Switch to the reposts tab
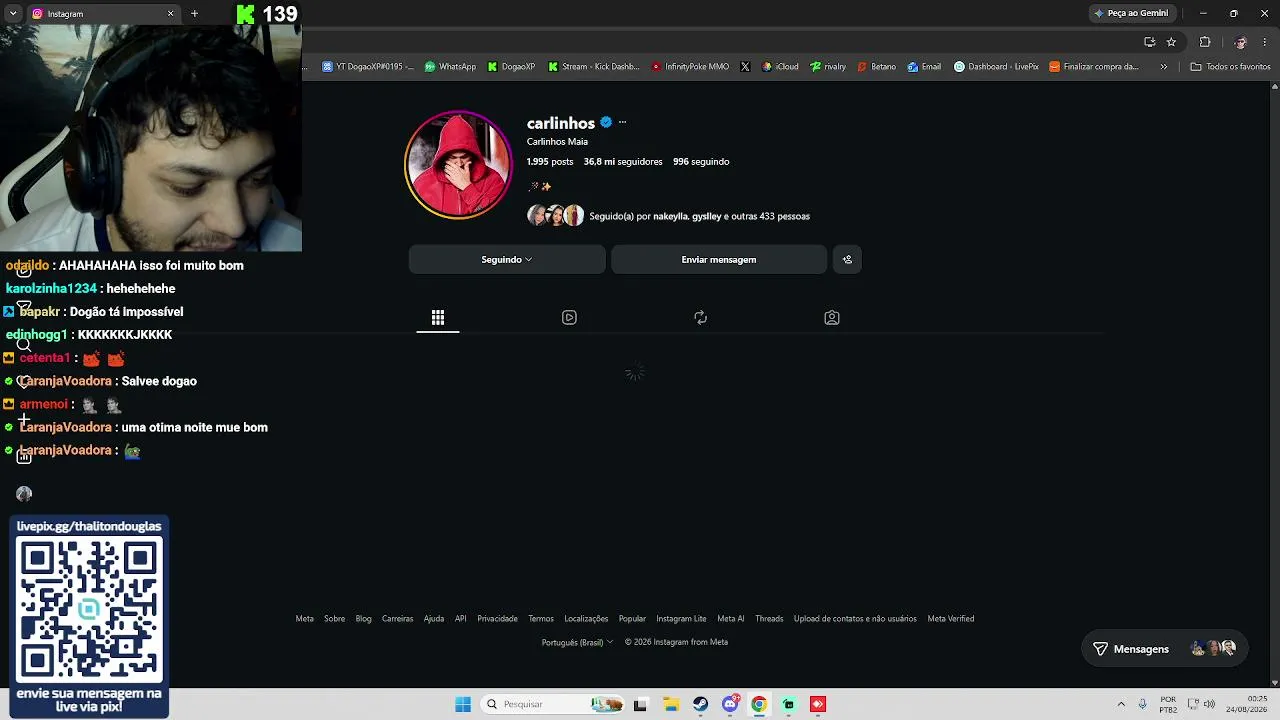The height and width of the screenshot is (720, 1280). coord(700,318)
